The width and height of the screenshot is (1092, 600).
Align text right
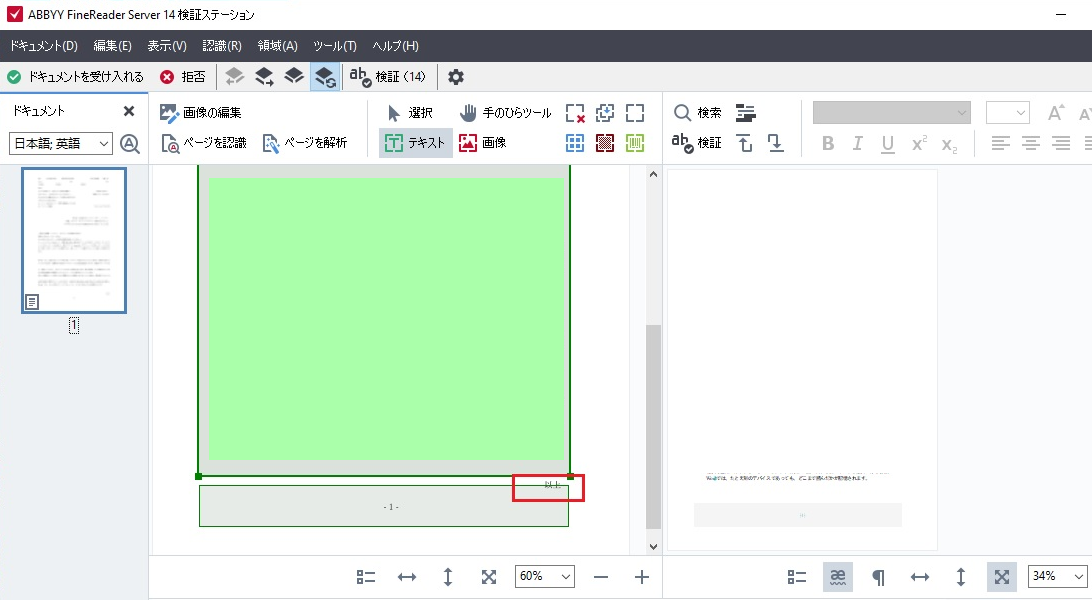[x=1061, y=143]
